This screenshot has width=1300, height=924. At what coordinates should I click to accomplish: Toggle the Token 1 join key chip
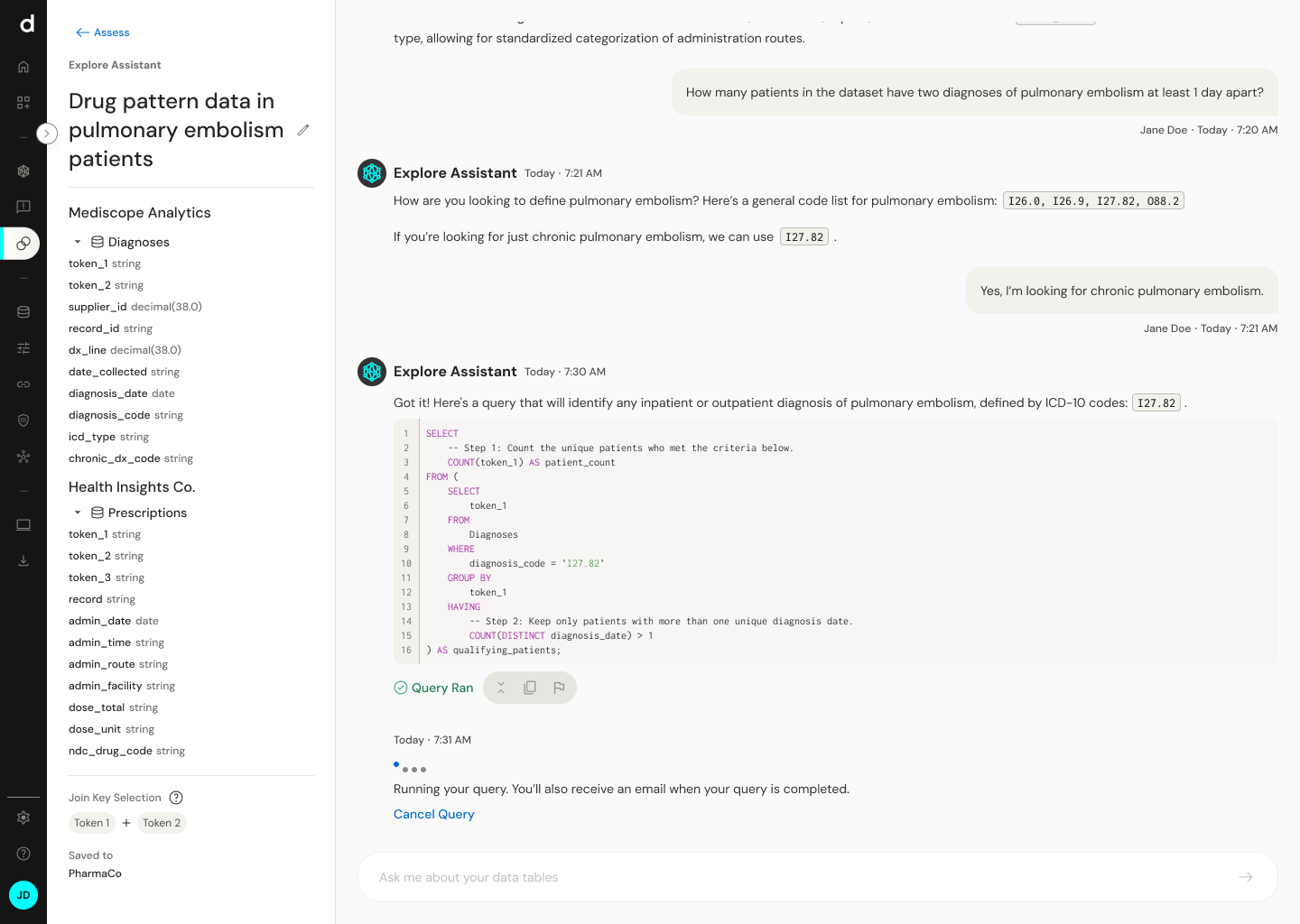pyautogui.click(x=92, y=823)
